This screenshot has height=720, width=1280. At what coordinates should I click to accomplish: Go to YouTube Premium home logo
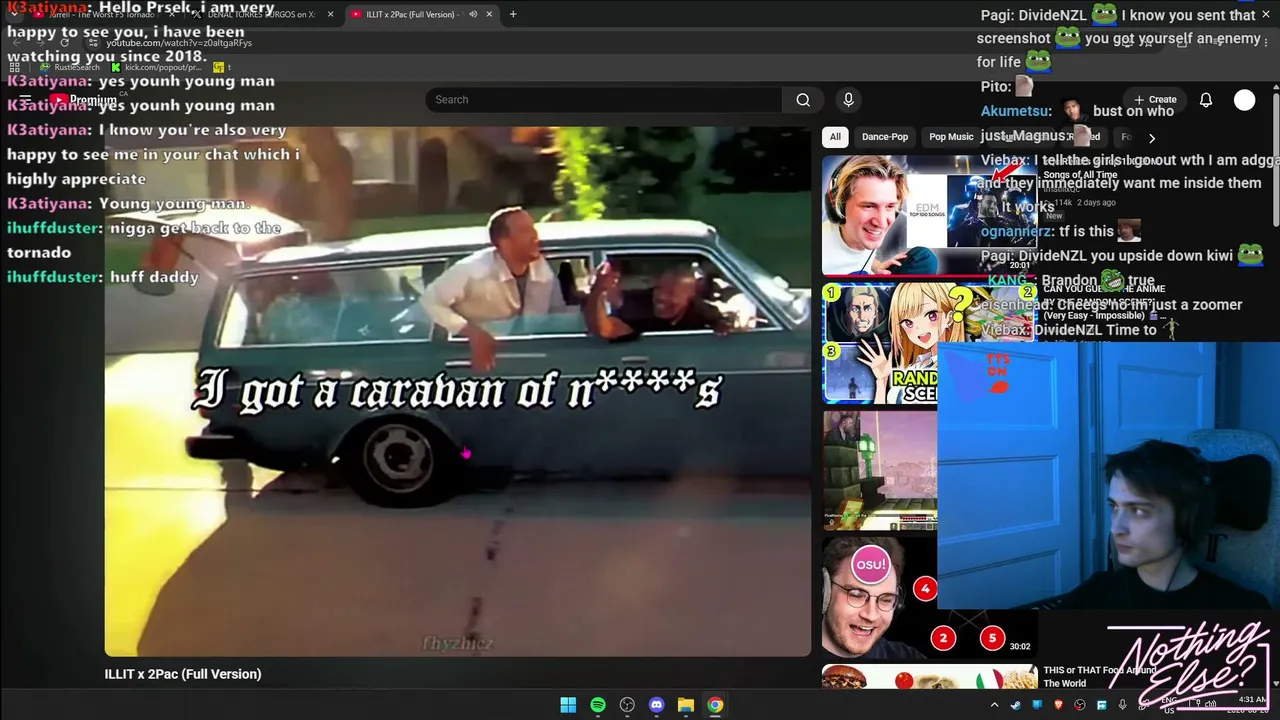click(84, 100)
